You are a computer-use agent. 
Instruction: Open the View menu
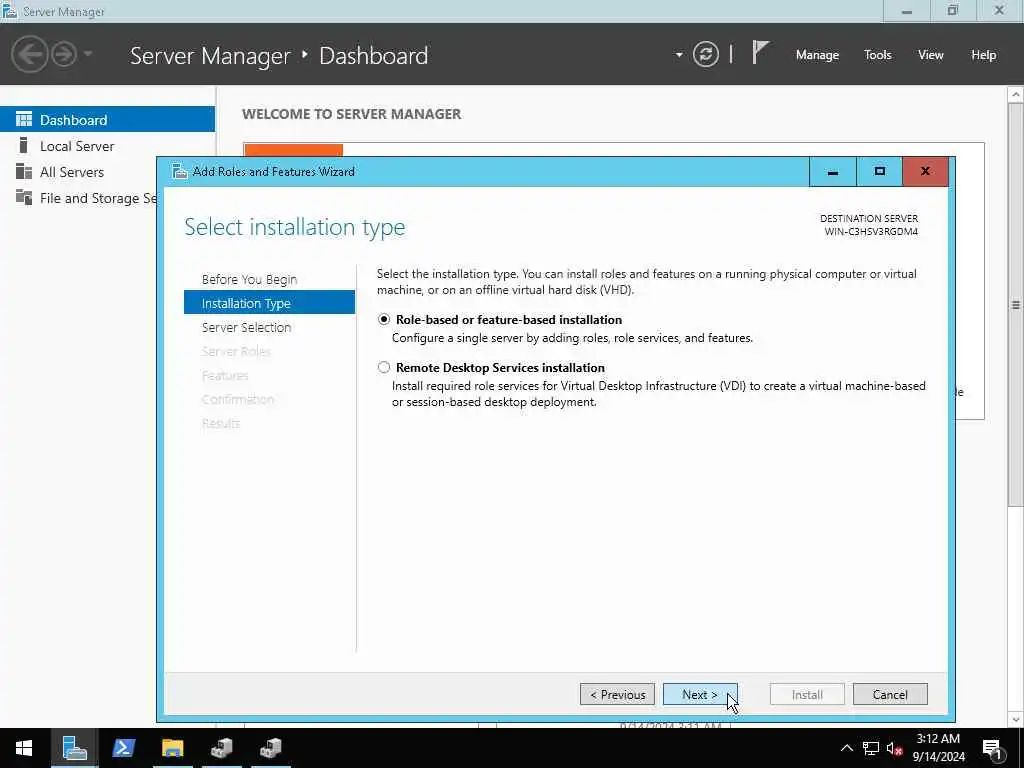click(x=930, y=55)
